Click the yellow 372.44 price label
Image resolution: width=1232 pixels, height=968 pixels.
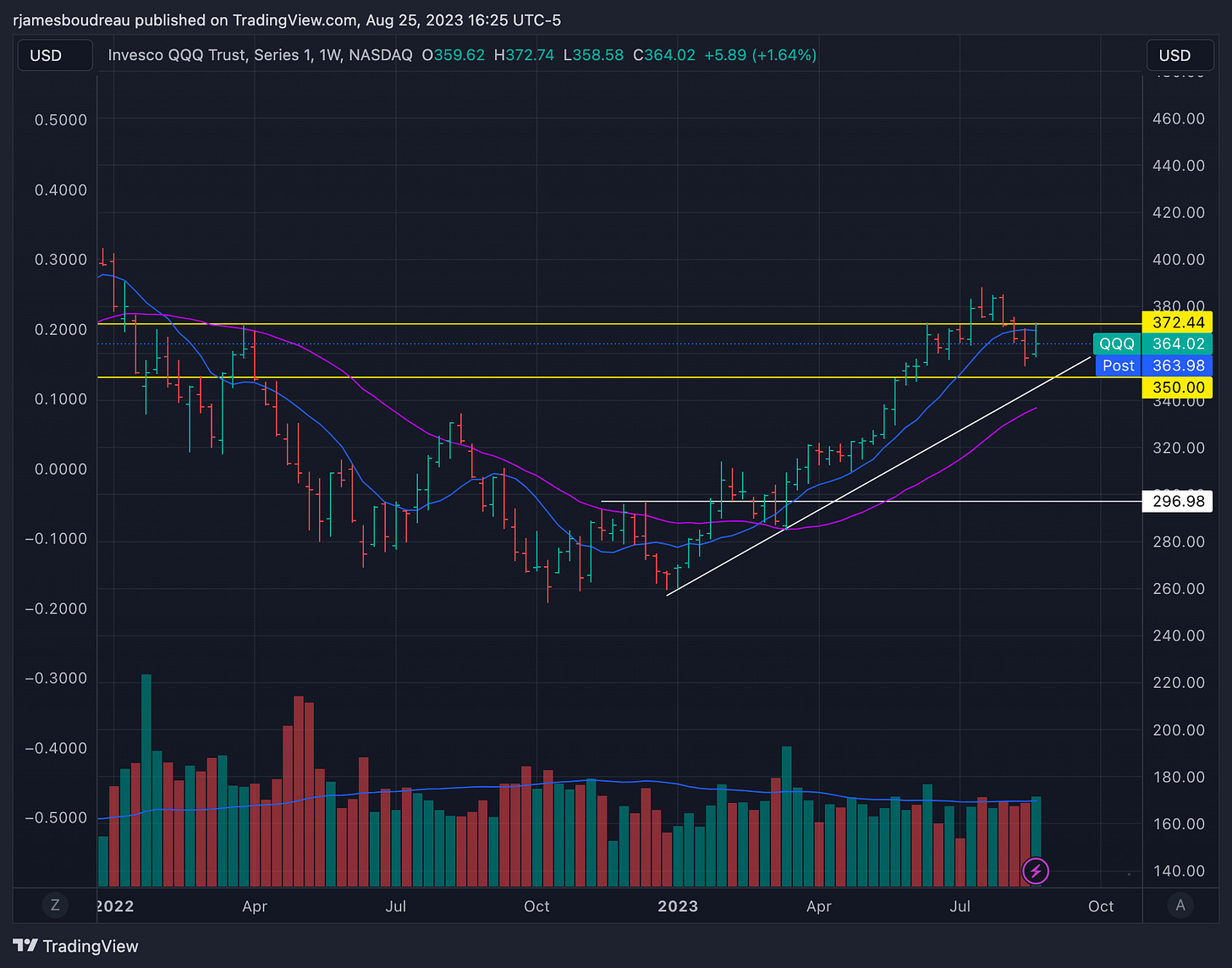[1178, 322]
